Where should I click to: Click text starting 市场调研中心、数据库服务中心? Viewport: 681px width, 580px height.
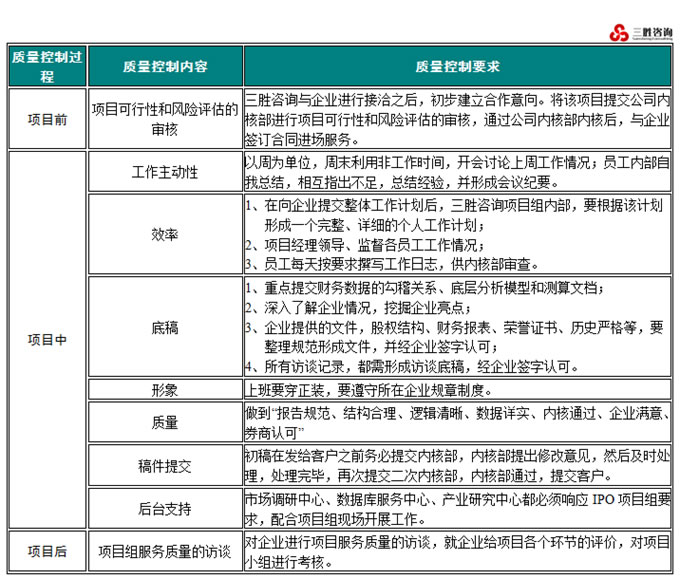[457, 509]
